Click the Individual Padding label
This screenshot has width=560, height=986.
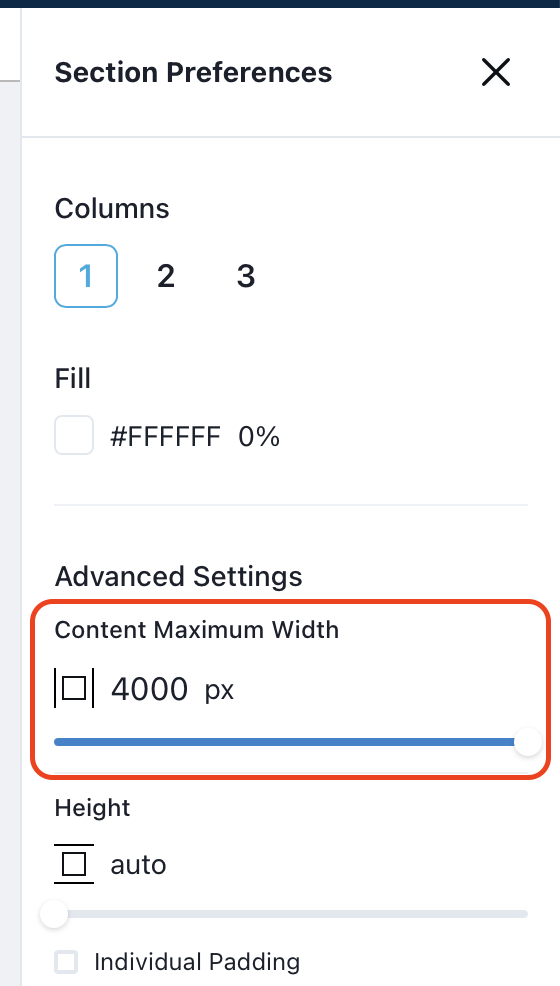197,962
